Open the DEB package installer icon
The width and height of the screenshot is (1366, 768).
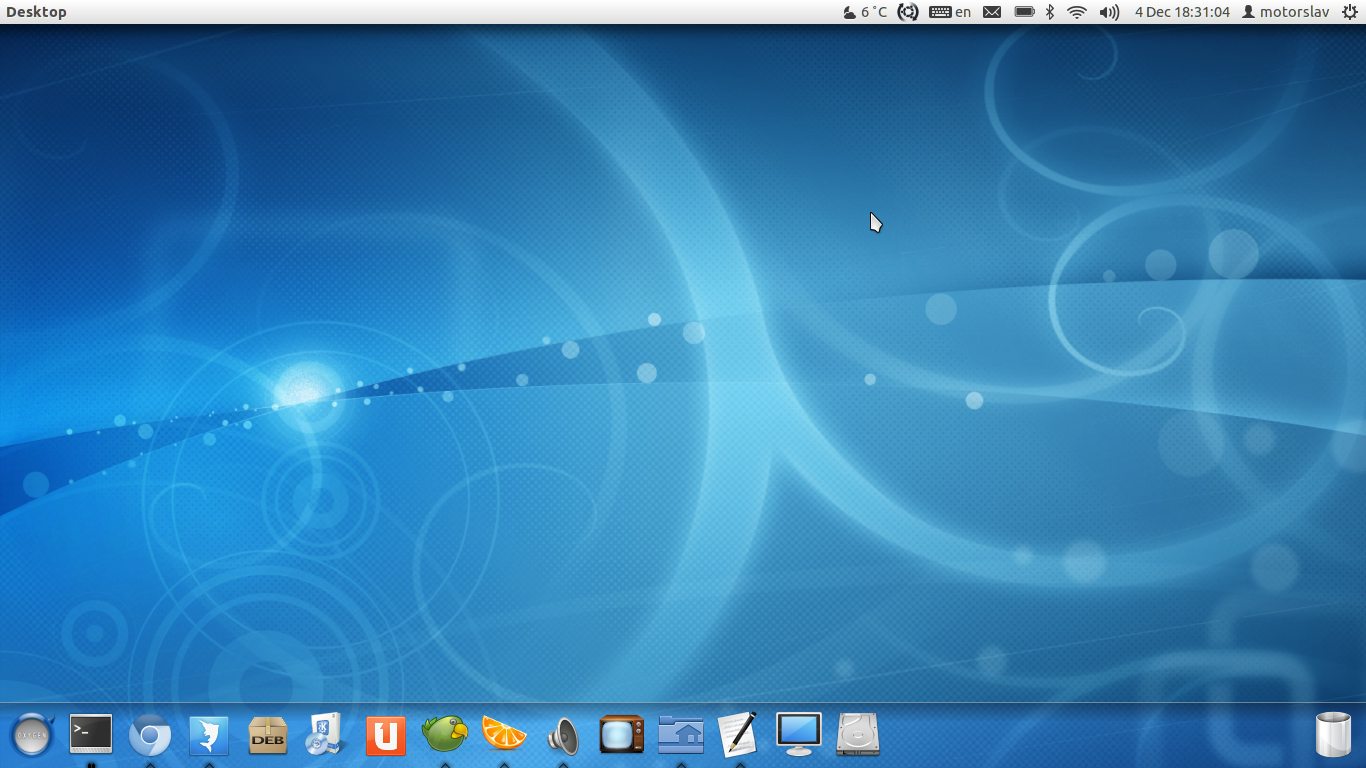coord(268,736)
